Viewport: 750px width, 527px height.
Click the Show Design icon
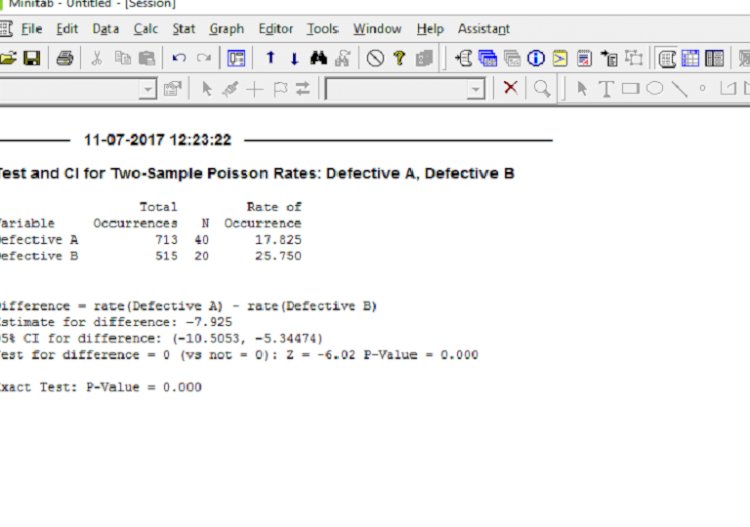tap(634, 58)
